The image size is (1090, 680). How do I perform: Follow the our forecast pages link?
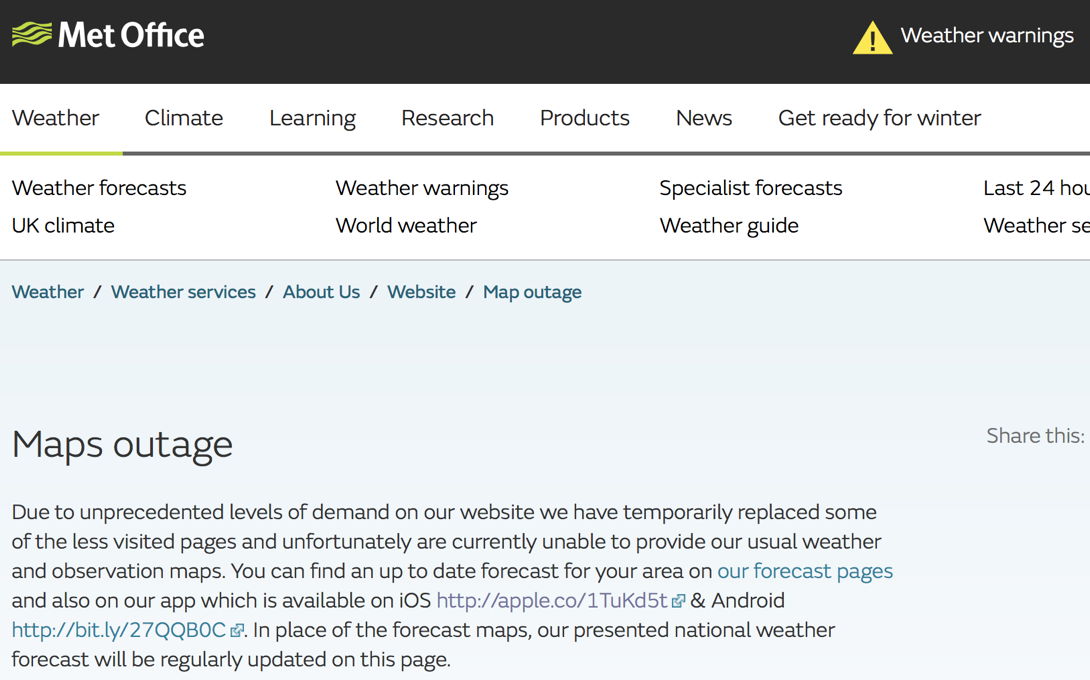tap(805, 571)
